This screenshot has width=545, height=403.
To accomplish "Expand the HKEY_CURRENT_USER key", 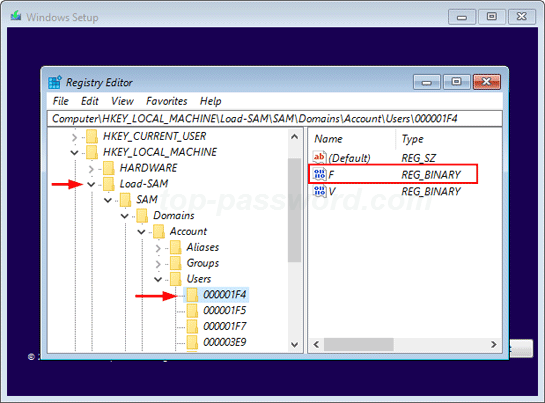I will coord(74,137).
